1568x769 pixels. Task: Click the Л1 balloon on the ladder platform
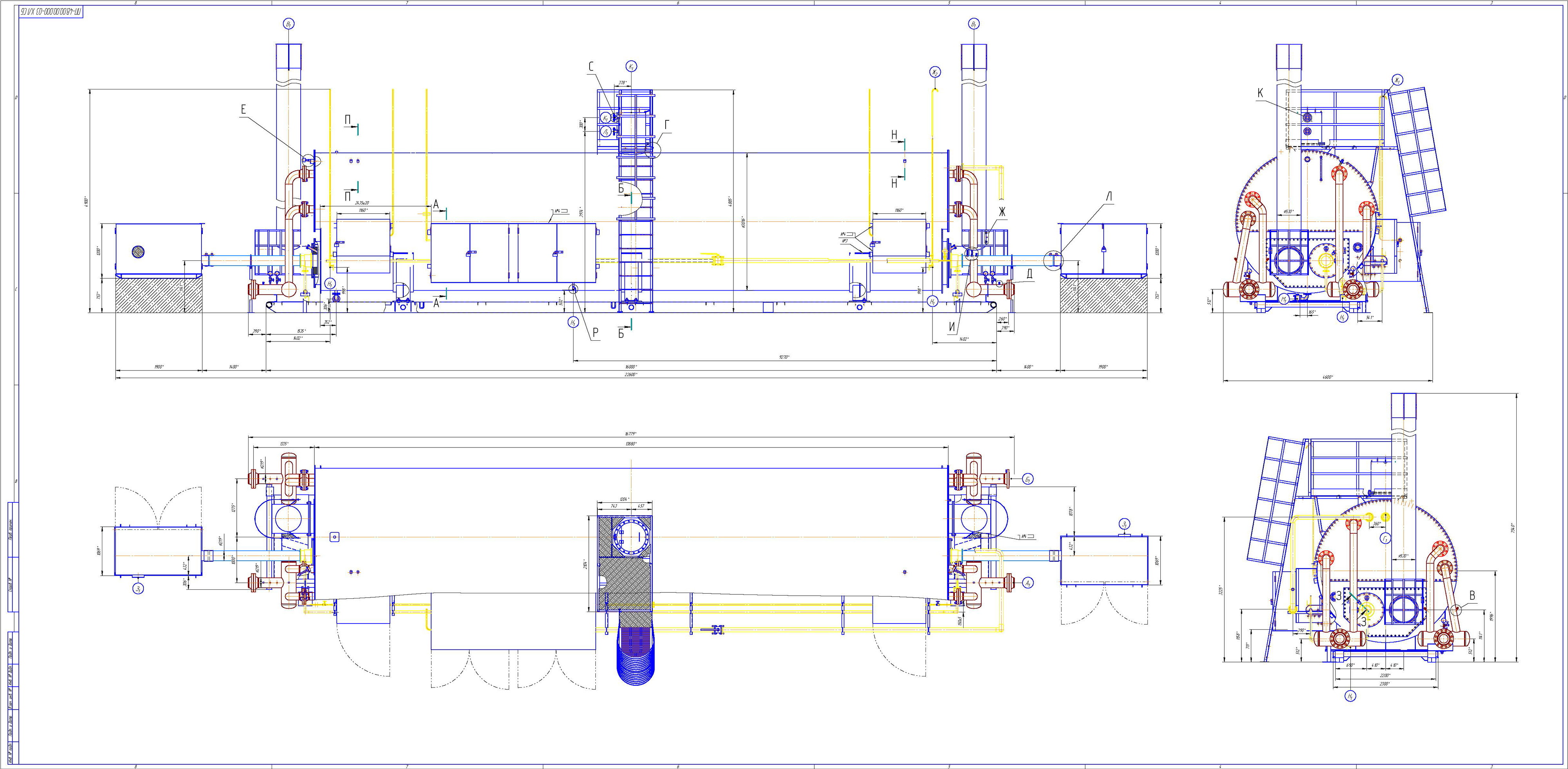606,131
